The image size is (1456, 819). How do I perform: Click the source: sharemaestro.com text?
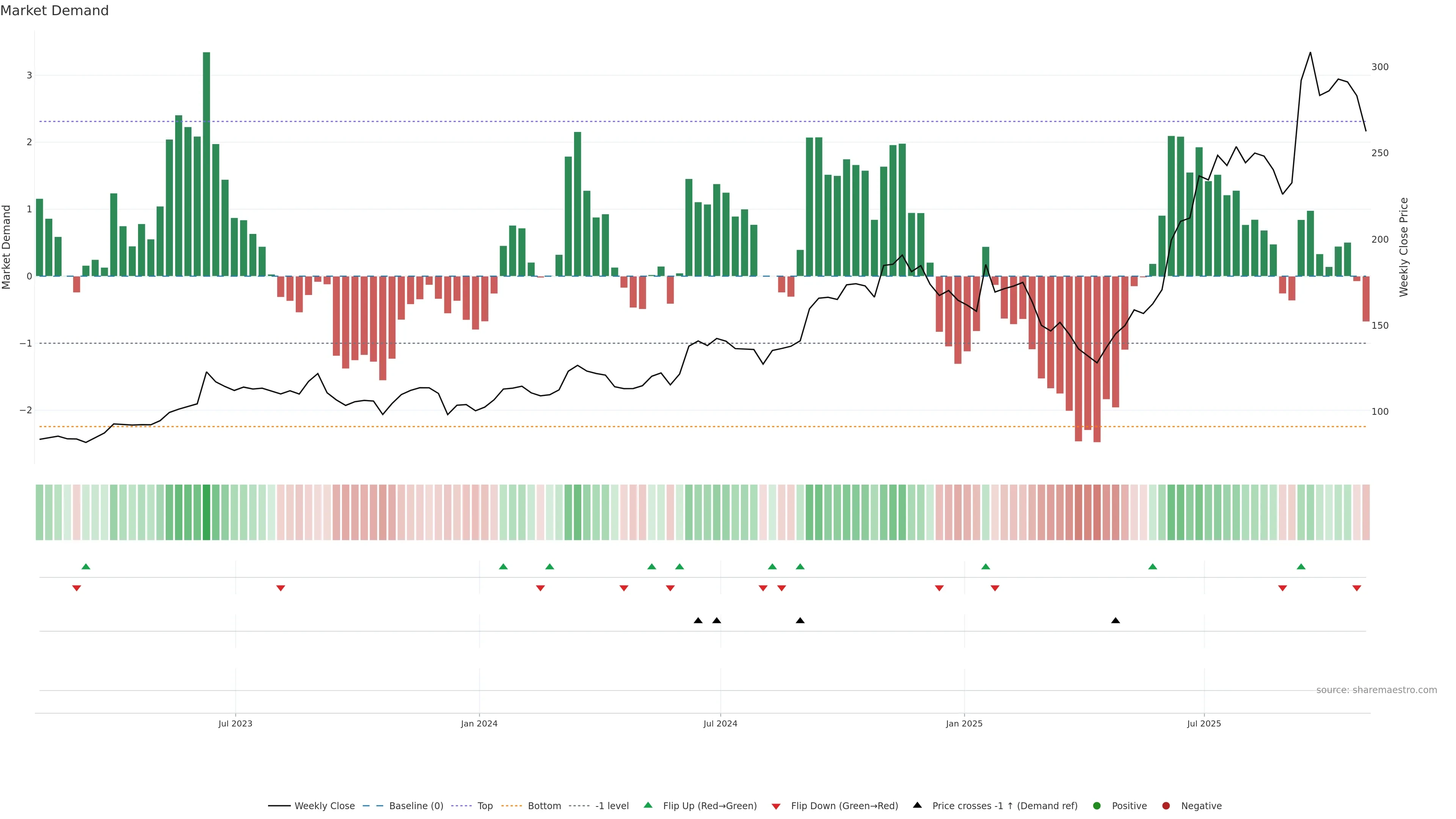click(x=1376, y=690)
